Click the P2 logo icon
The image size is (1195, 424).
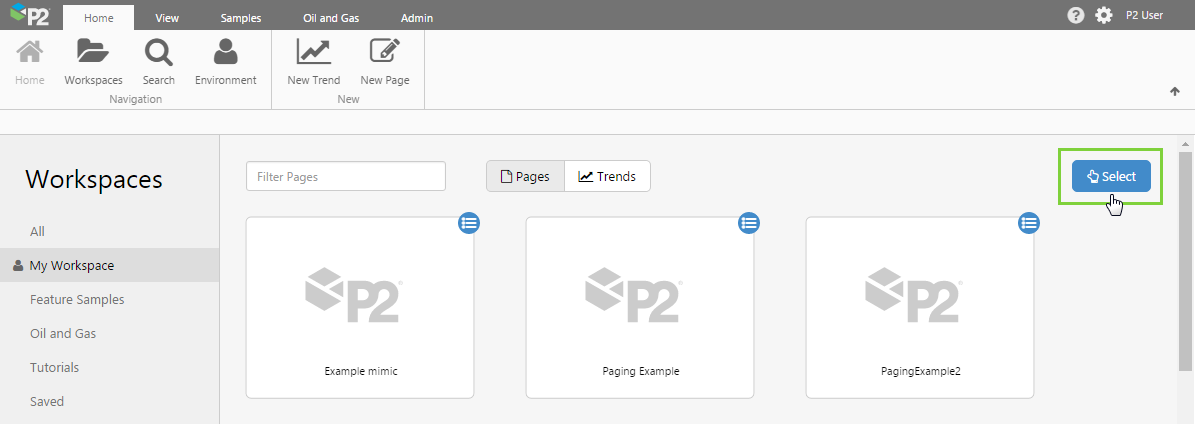coord(31,16)
